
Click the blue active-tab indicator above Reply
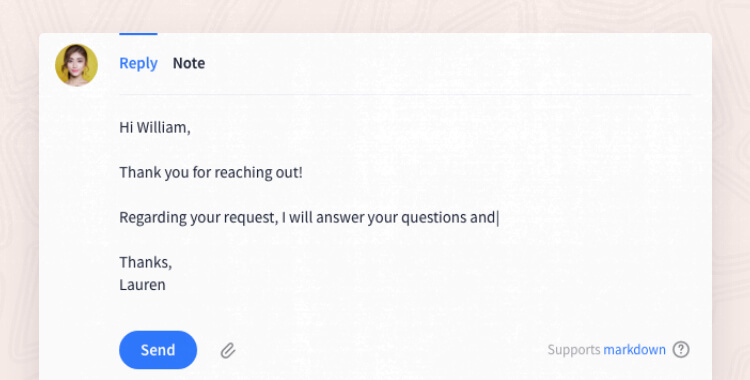(138, 34)
